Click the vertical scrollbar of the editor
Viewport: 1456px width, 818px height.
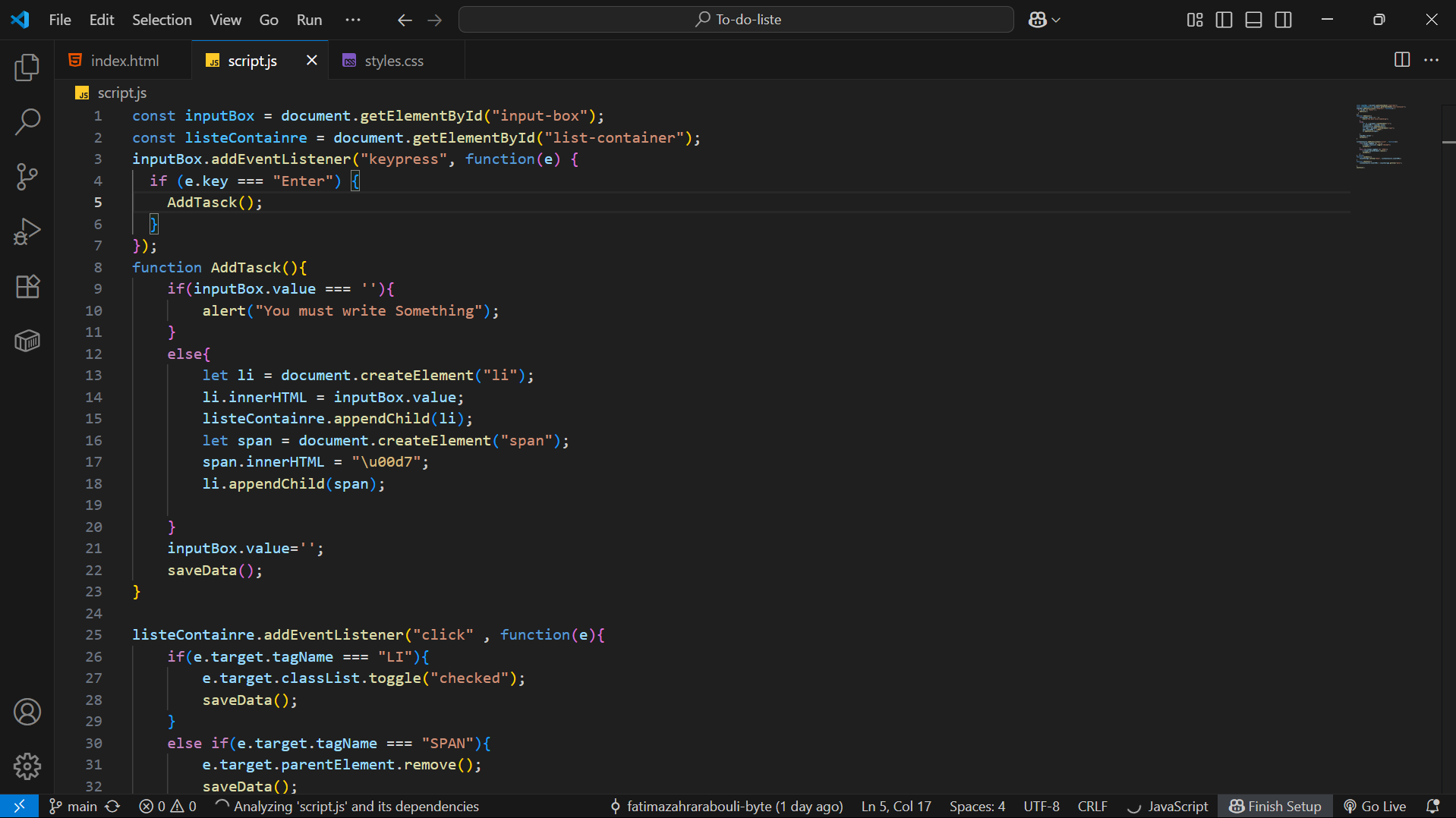pyautogui.click(x=1448, y=448)
